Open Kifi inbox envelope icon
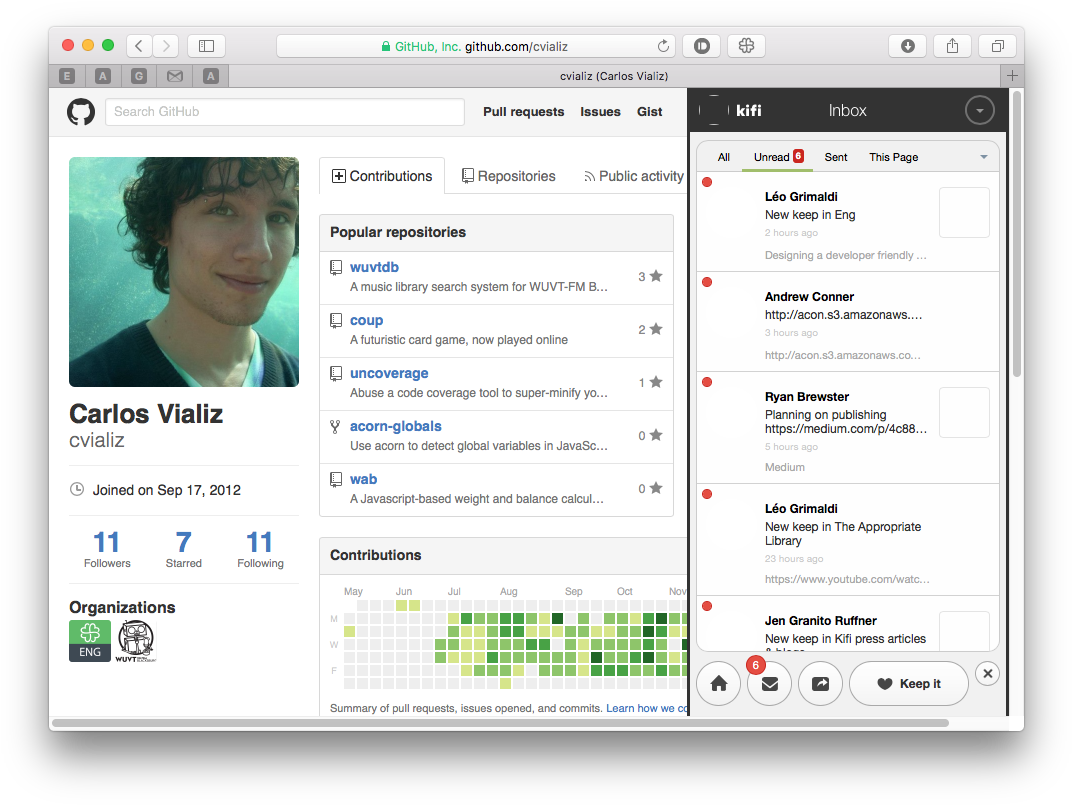1072x805 pixels. (769, 684)
